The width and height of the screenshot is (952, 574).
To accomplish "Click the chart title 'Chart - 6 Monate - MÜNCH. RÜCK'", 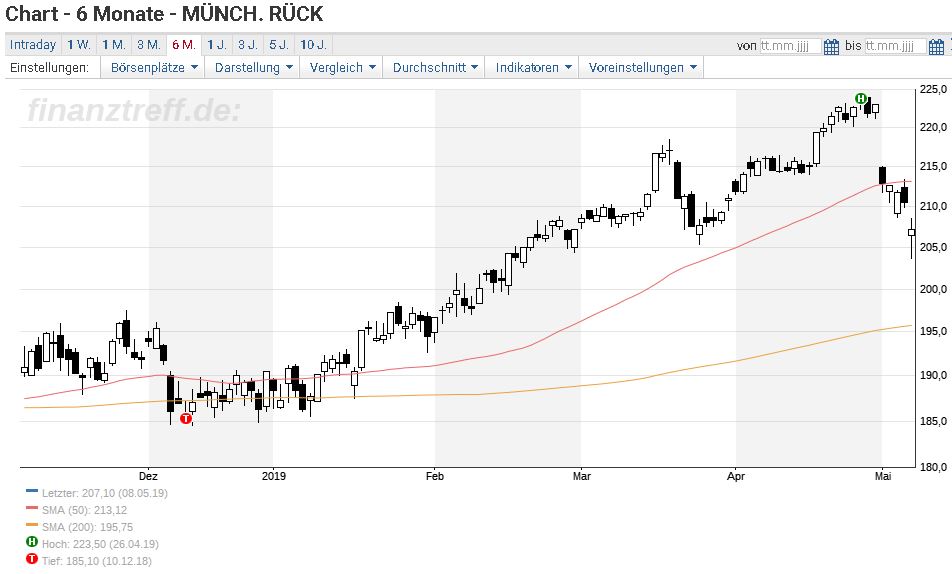I will click(164, 14).
